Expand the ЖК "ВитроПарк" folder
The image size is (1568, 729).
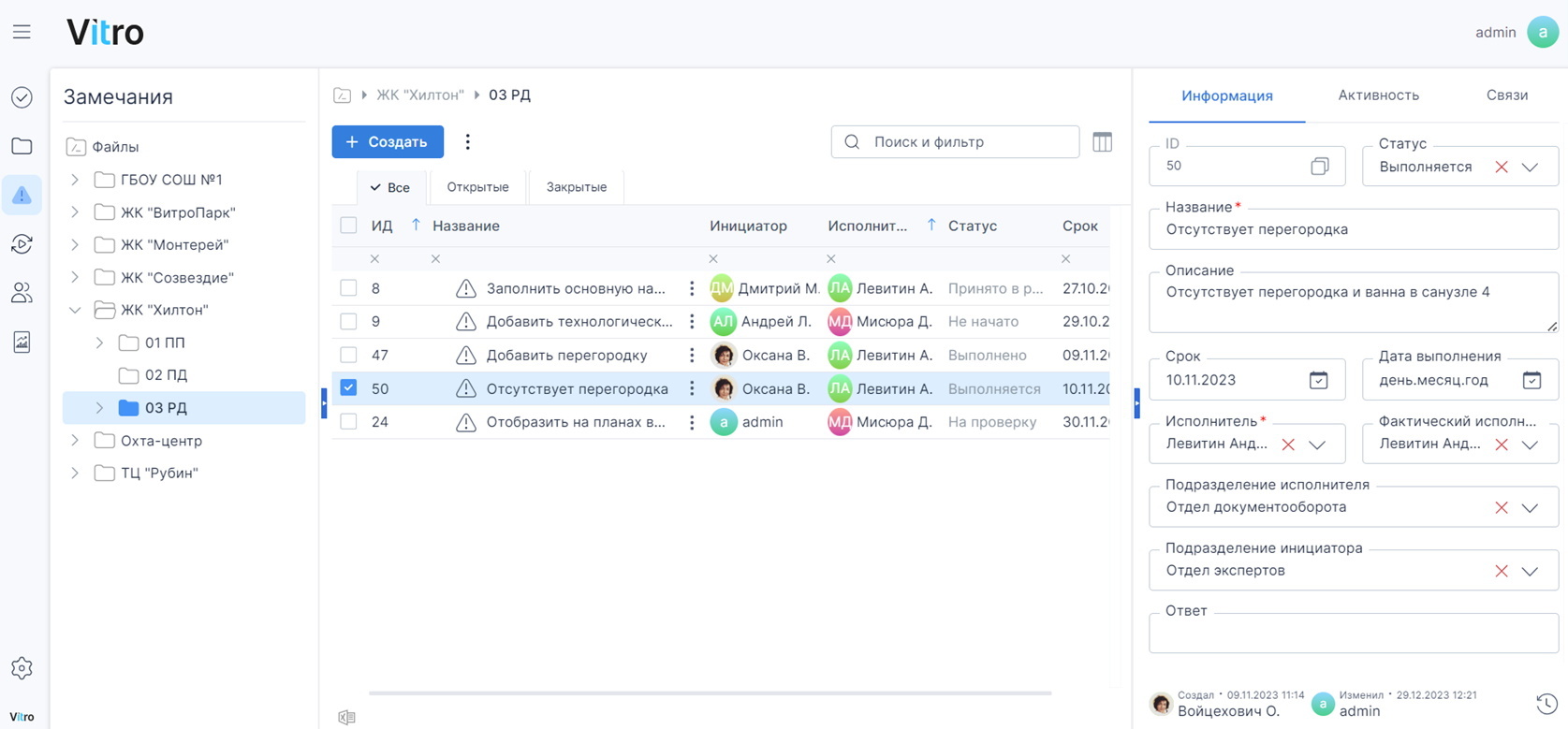[x=75, y=212]
